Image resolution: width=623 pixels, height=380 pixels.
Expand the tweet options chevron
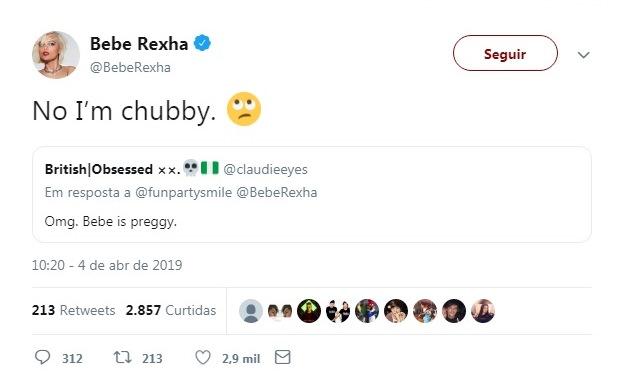[583, 54]
